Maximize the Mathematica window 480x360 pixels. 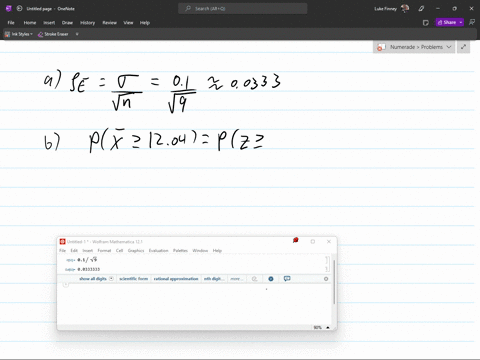pyautogui.click(x=313, y=241)
